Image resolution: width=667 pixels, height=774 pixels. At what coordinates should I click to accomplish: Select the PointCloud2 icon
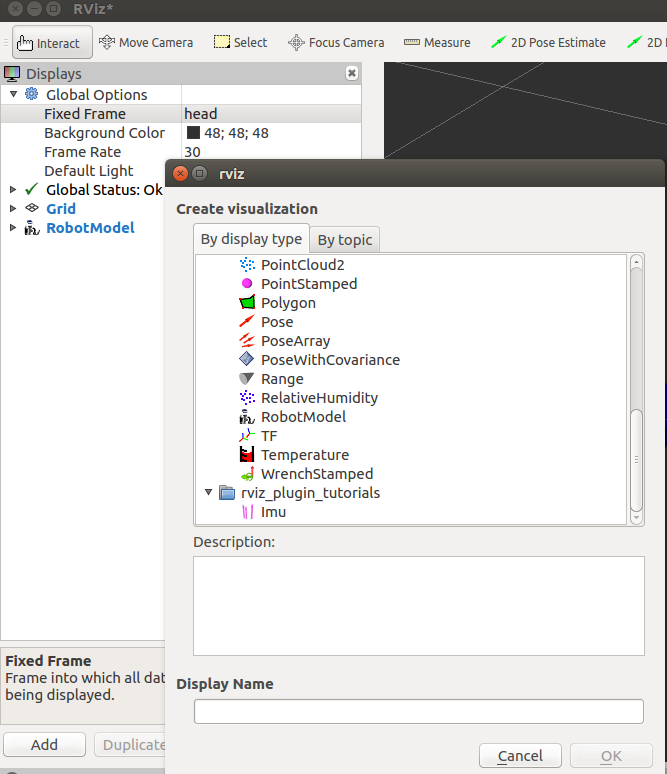(247, 265)
